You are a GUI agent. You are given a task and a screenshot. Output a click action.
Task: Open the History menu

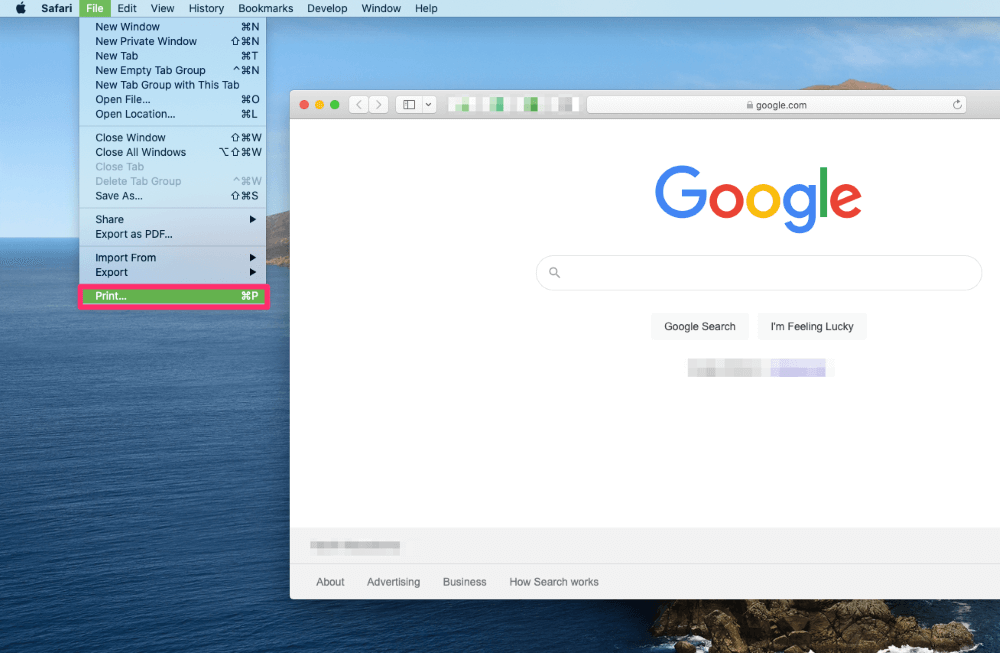206,8
